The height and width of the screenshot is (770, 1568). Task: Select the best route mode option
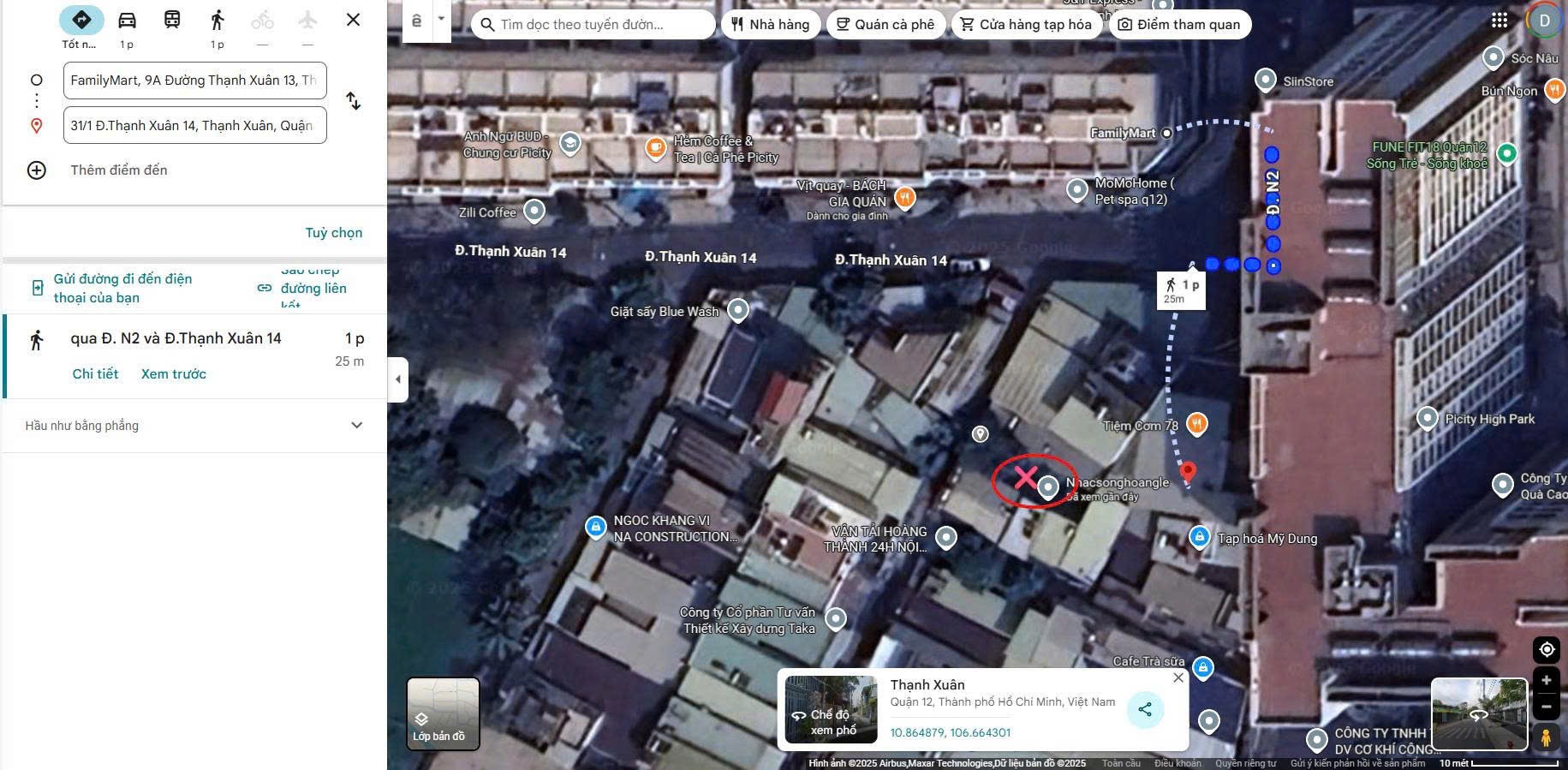pyautogui.click(x=81, y=20)
